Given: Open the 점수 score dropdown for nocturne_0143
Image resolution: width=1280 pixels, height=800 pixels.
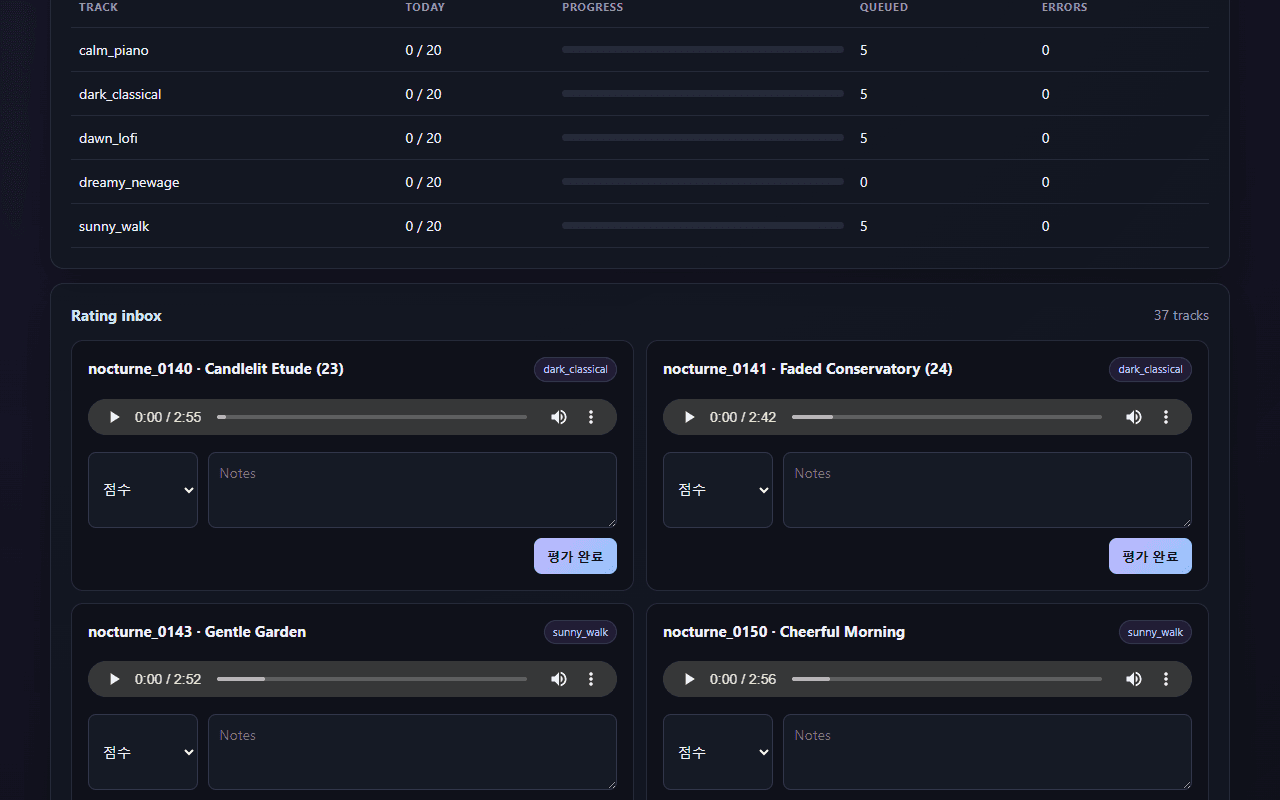Looking at the screenshot, I should coord(143,752).
